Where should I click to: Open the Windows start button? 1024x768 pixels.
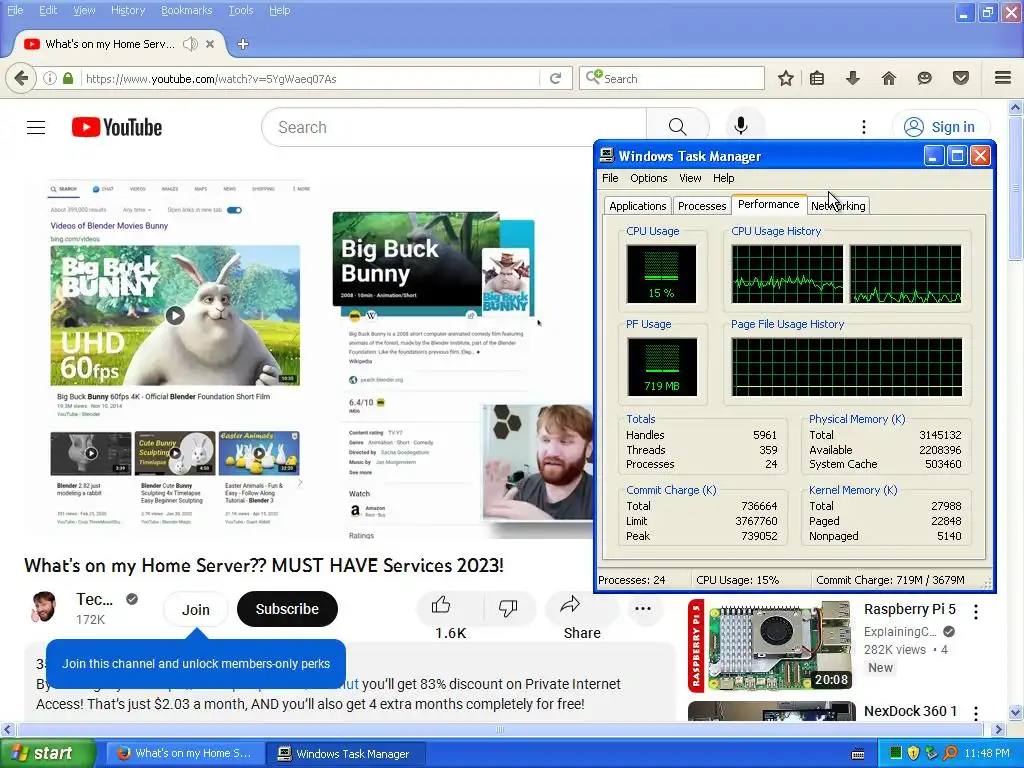[46, 754]
